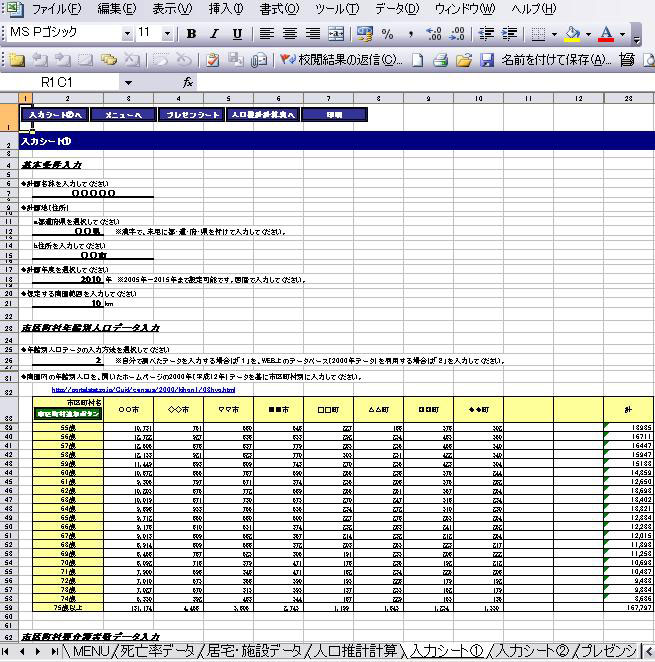Click the insert function fx icon
The width and height of the screenshot is (655, 662).
[188, 82]
